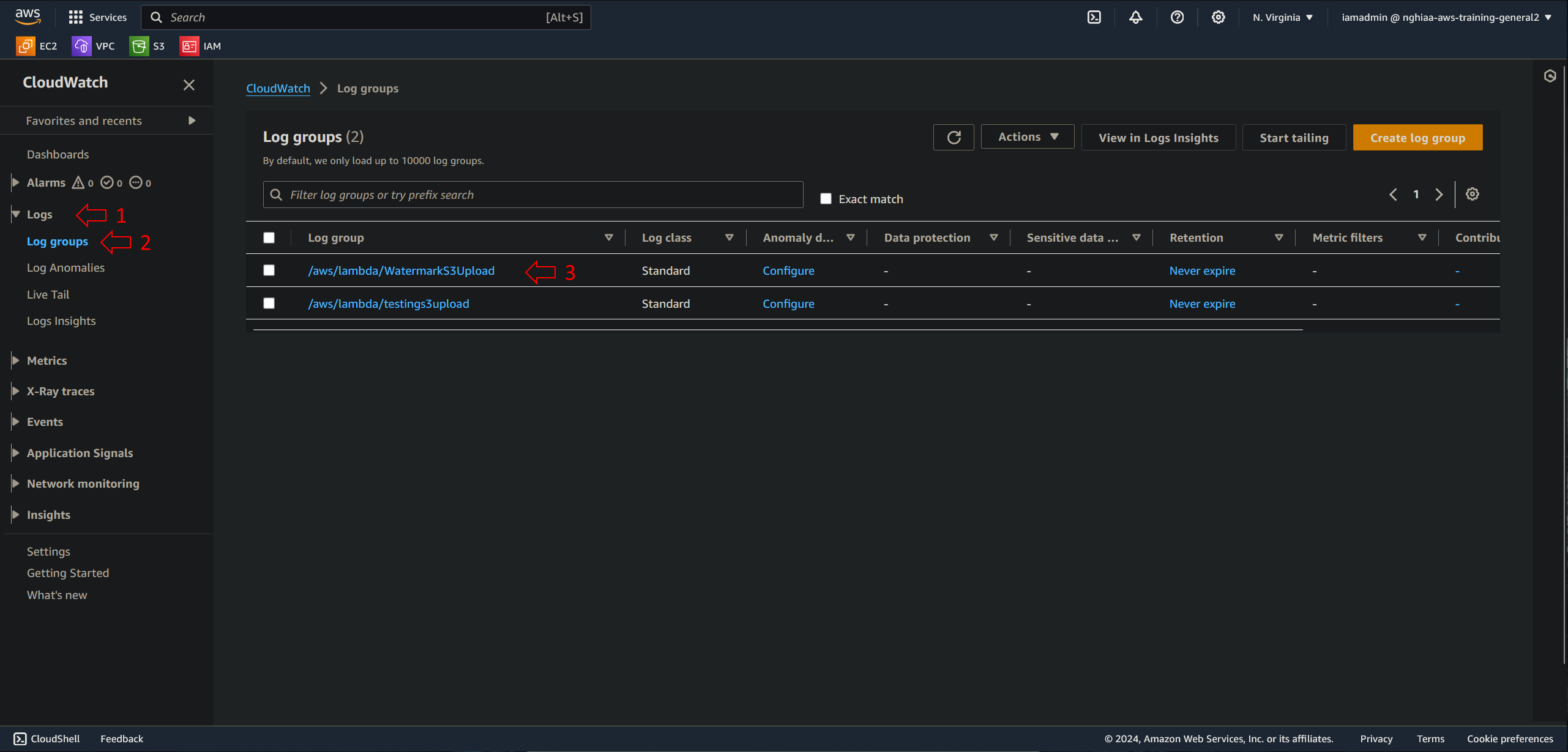
Task: Edit Never expire retention for testings3upload
Action: (1202, 303)
